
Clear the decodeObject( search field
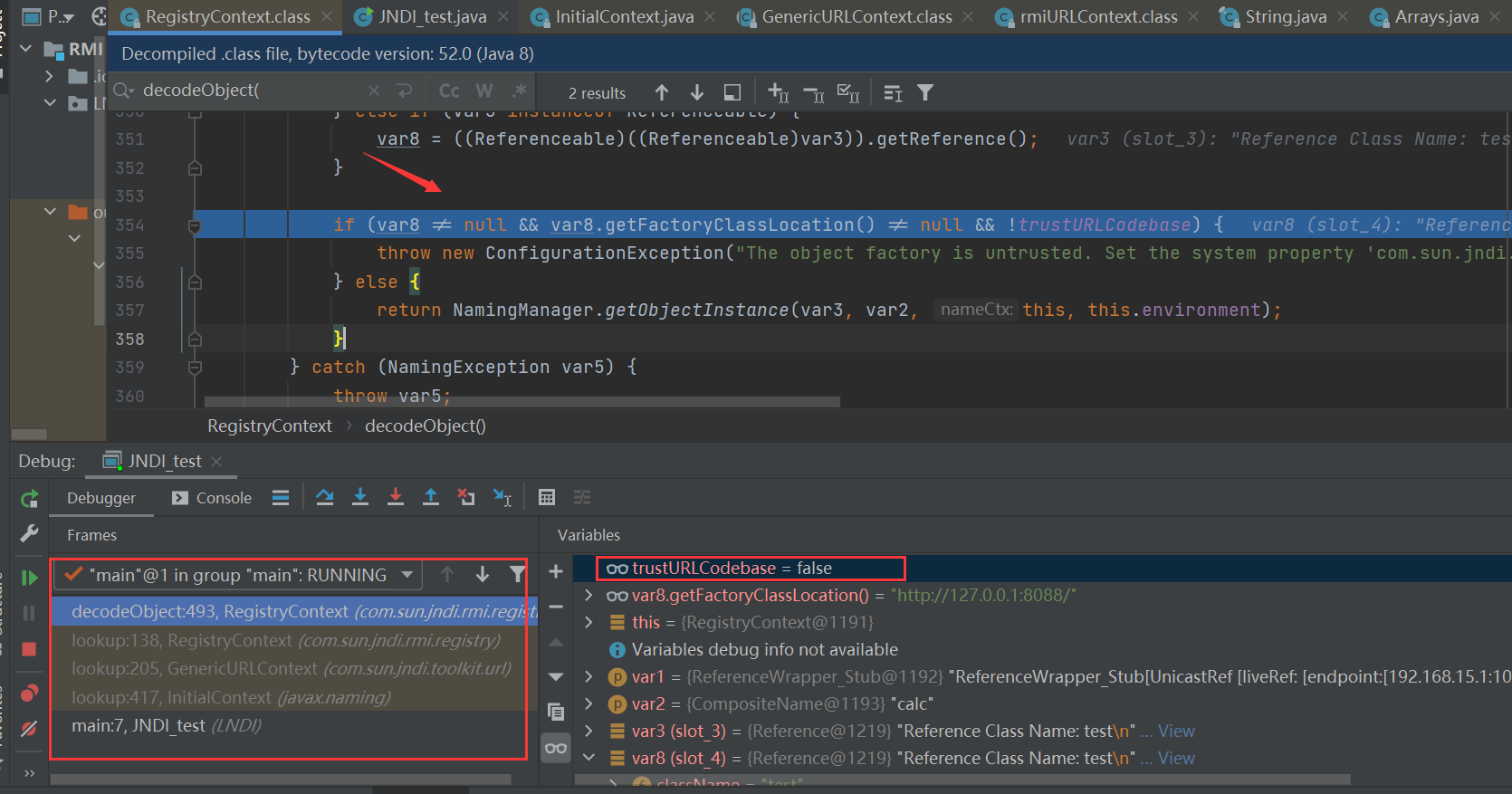tap(374, 91)
